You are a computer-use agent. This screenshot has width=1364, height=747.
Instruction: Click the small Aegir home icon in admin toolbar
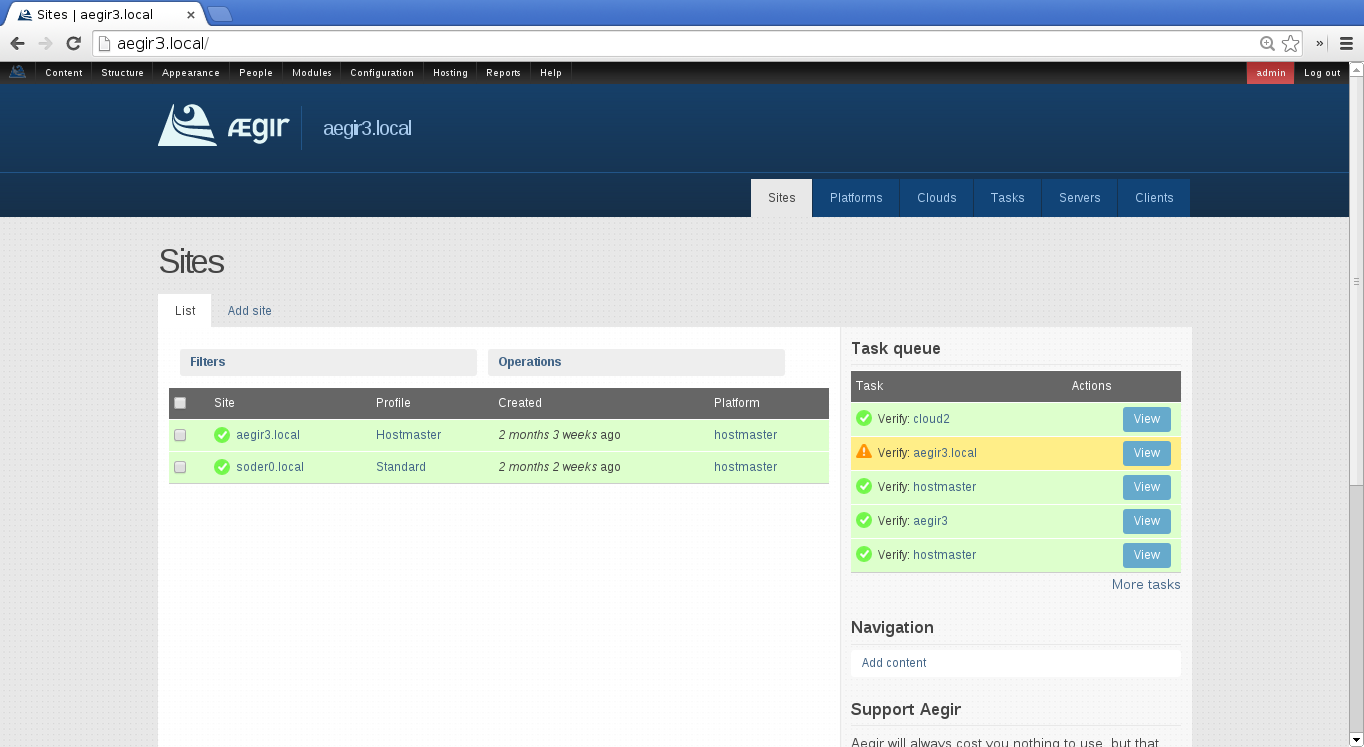click(x=17, y=72)
